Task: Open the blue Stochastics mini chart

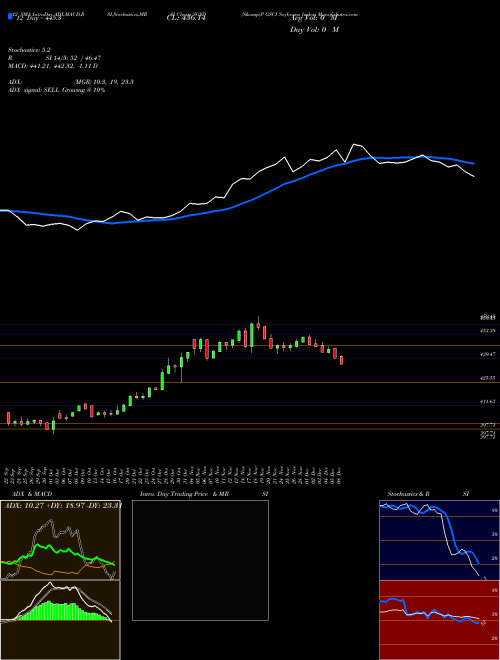Action: (x=439, y=540)
